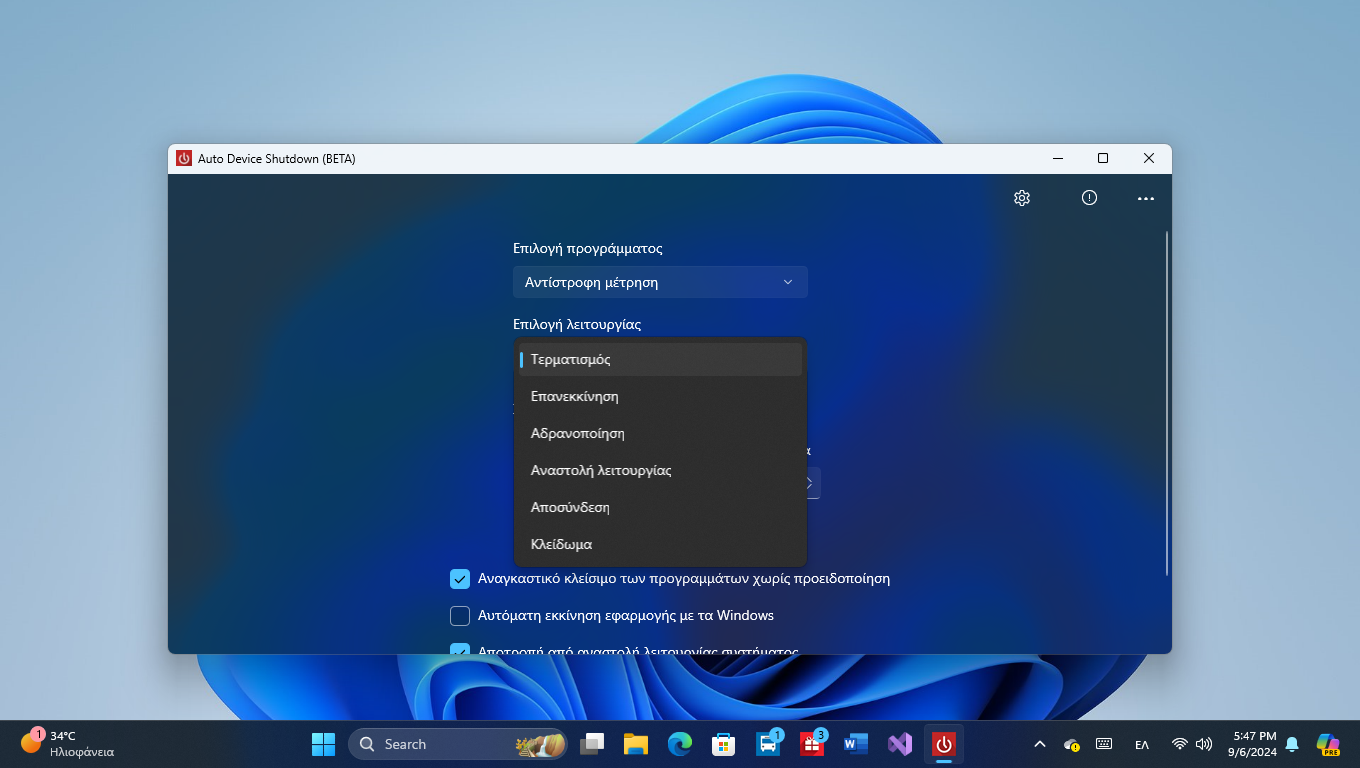Choose Επανεκκίνηση option
The image size is (1360, 768).
tap(660, 396)
